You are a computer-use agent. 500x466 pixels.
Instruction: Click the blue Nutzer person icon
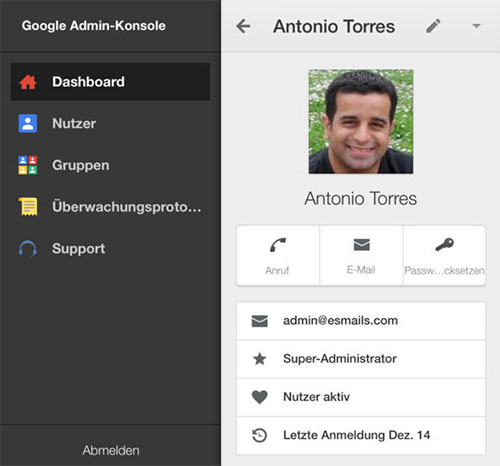(x=28, y=123)
